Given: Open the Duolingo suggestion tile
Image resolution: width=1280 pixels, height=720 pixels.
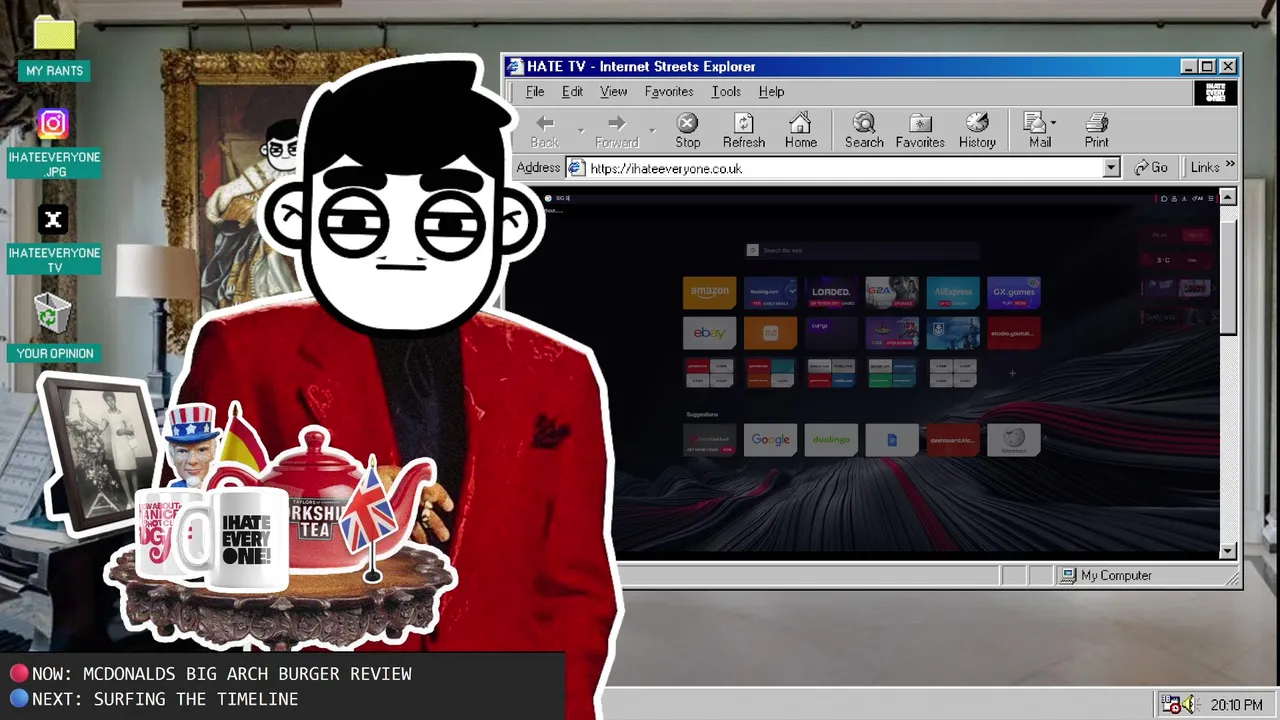Looking at the screenshot, I should pyautogui.click(x=831, y=440).
